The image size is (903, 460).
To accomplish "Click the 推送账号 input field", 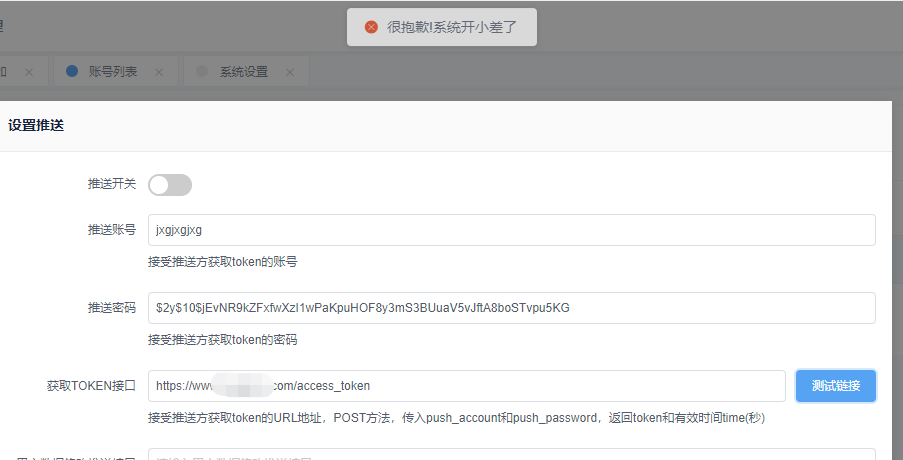I will coord(511,230).
